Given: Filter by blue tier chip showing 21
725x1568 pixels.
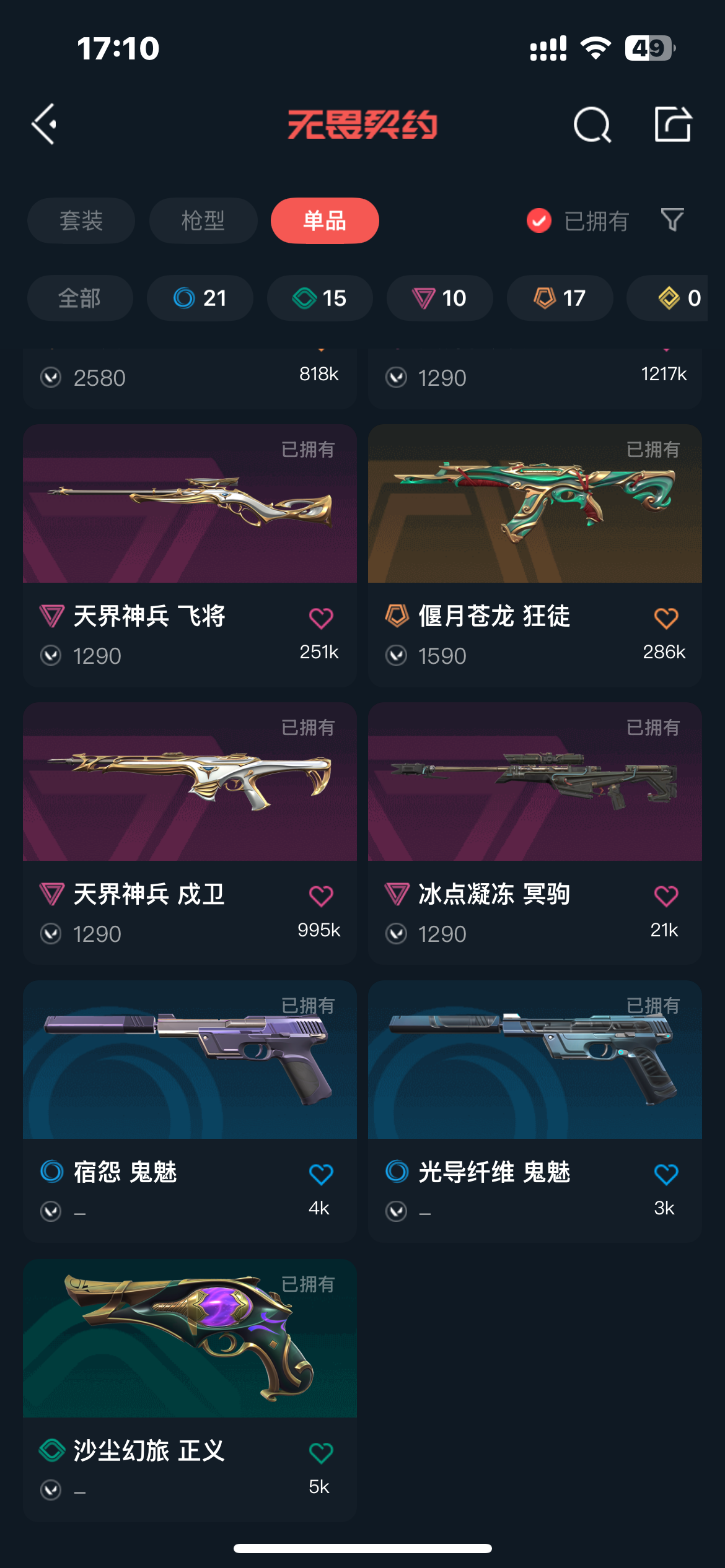Looking at the screenshot, I should point(200,298).
